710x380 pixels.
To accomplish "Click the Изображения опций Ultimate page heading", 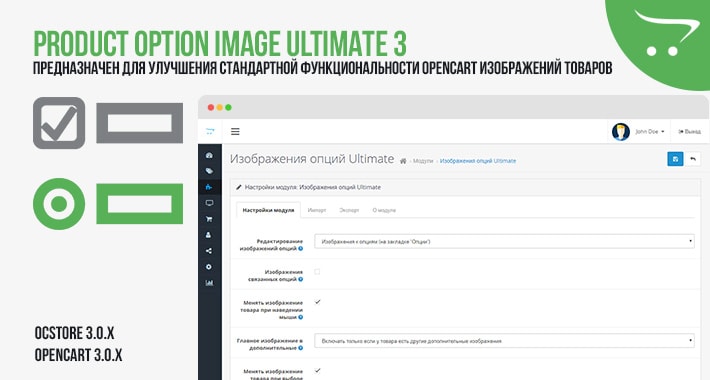I will (312, 159).
